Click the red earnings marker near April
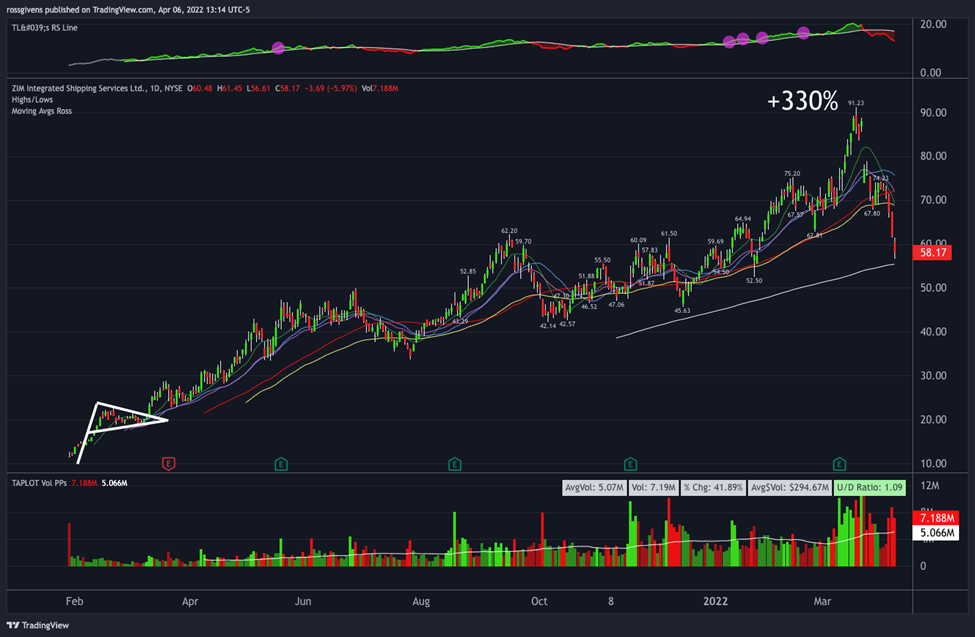Image resolution: width=975 pixels, height=637 pixels. [169, 463]
